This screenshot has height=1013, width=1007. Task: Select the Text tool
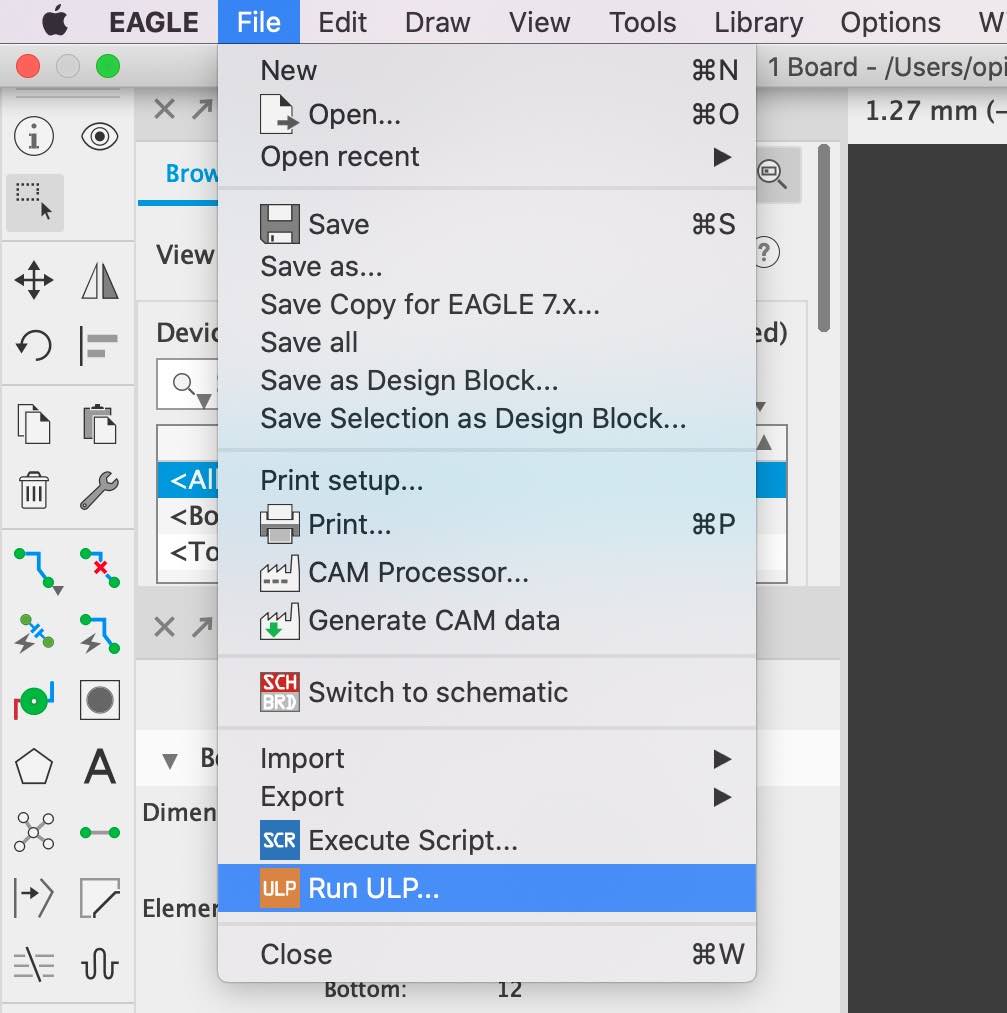[100, 767]
